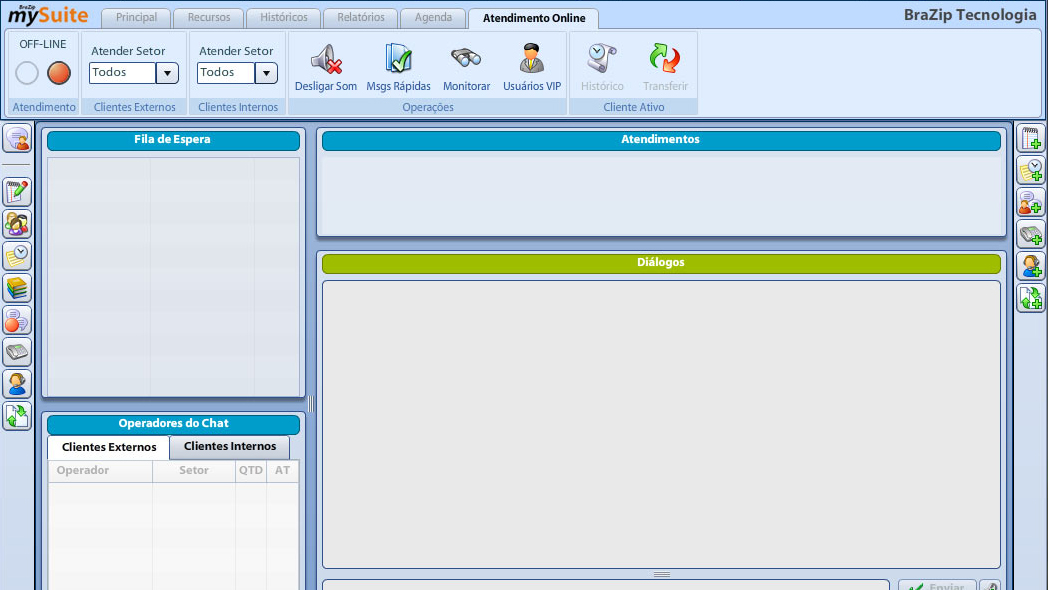Add new telephone entry in right sidebar

point(1031,235)
